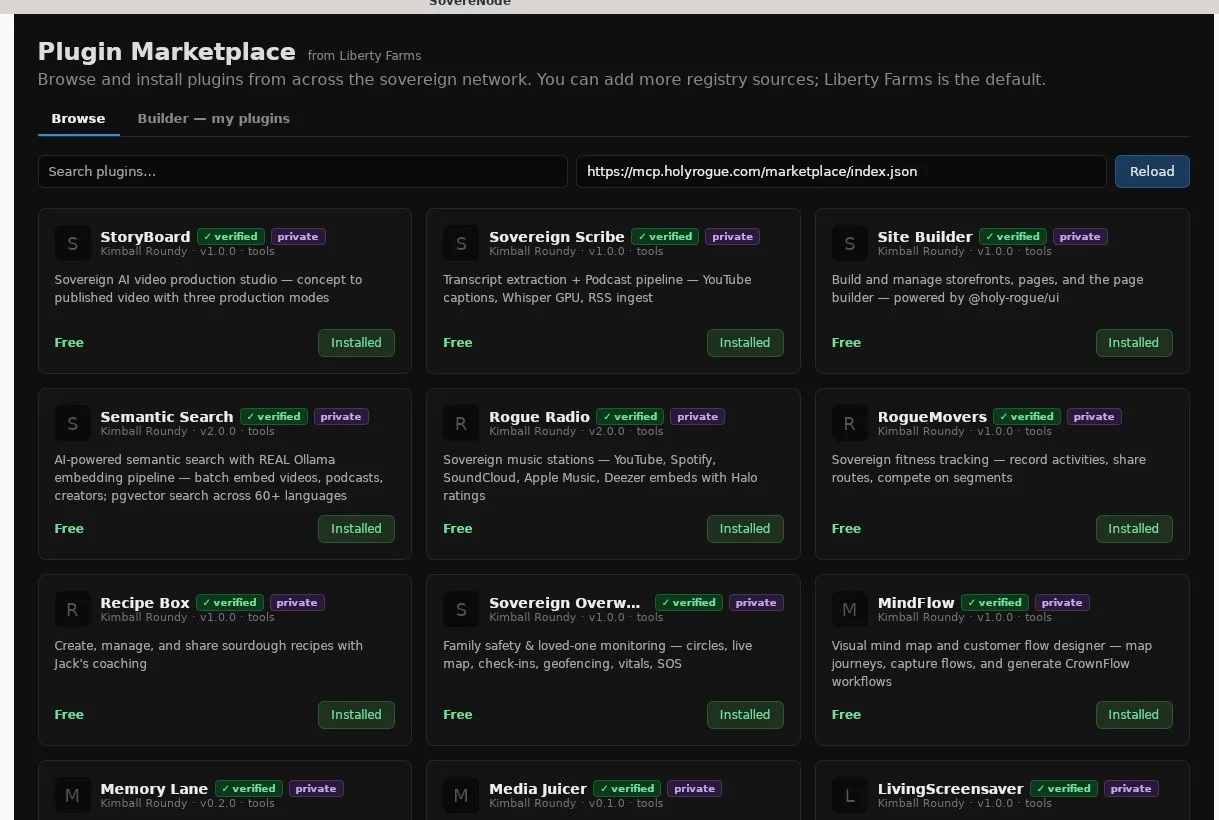
Task: Click the Site Builder plugin letter icon
Action: tap(850, 243)
